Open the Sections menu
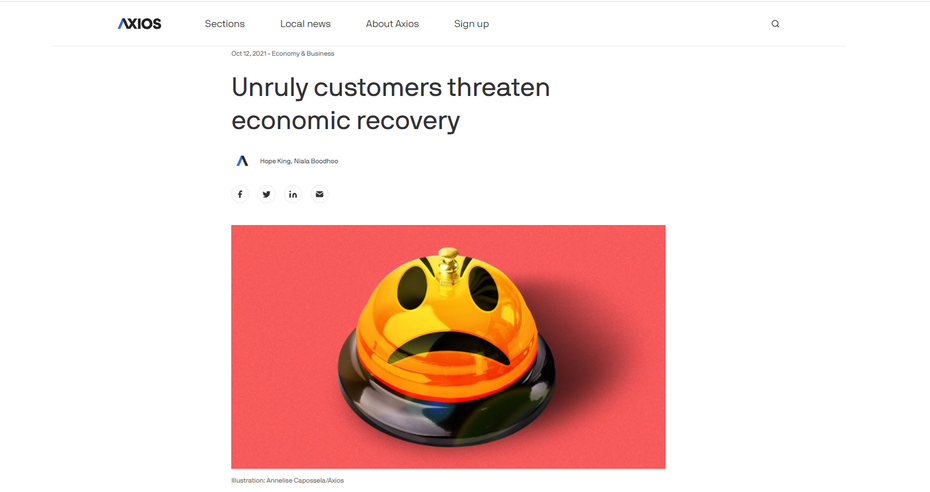 click(225, 24)
